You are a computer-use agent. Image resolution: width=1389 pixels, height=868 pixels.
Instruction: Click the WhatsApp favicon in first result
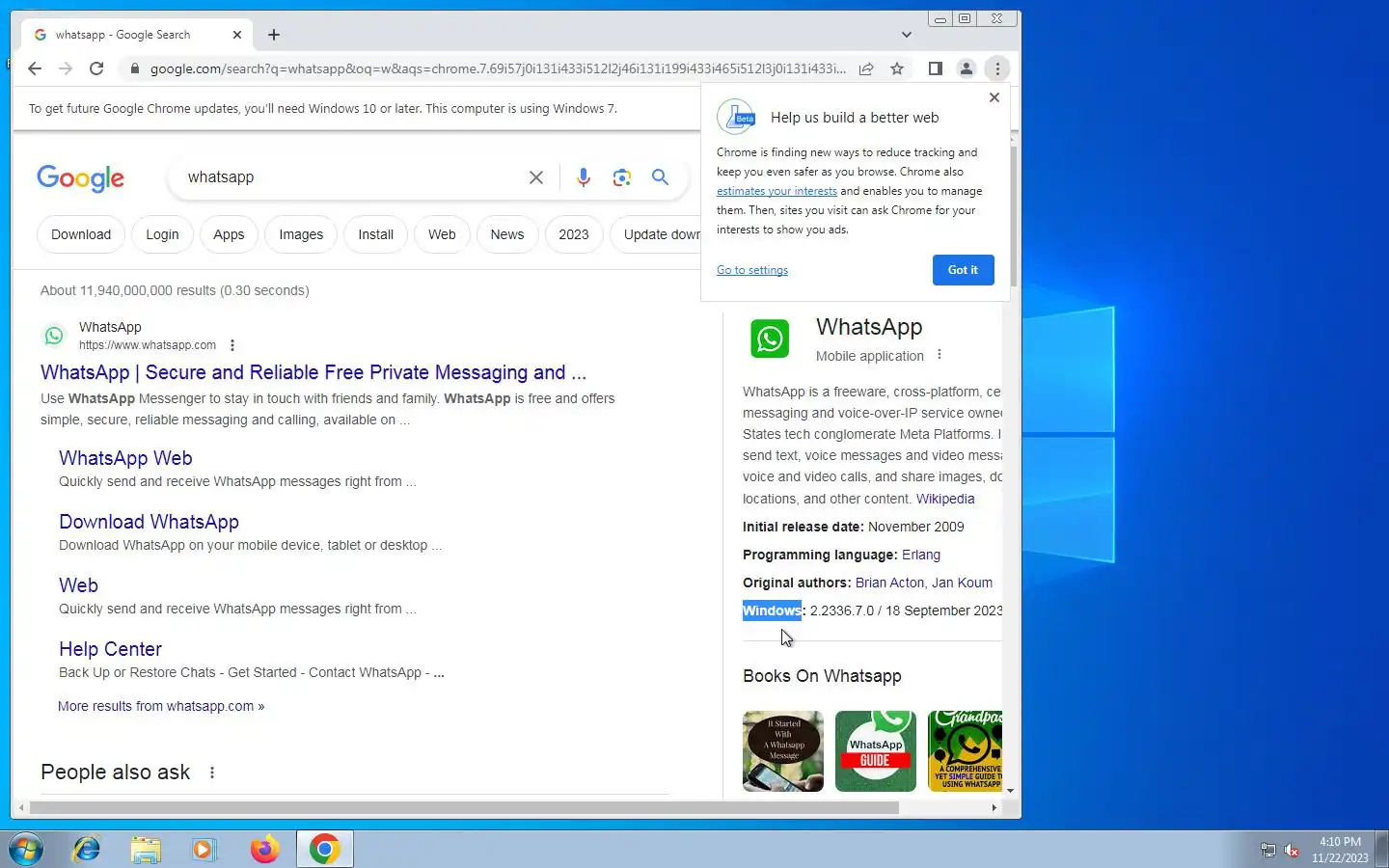click(x=54, y=336)
